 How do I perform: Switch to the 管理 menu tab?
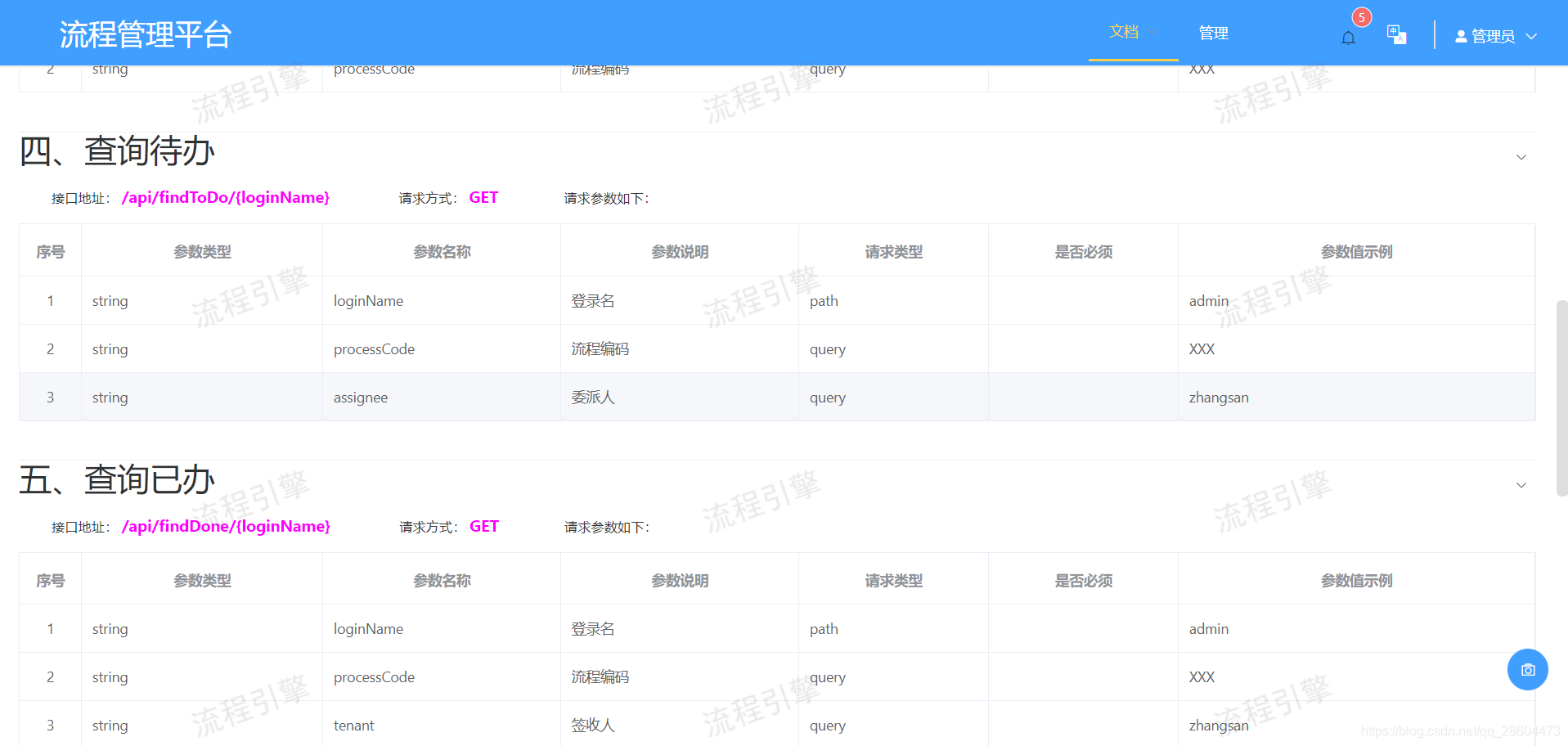(1213, 33)
